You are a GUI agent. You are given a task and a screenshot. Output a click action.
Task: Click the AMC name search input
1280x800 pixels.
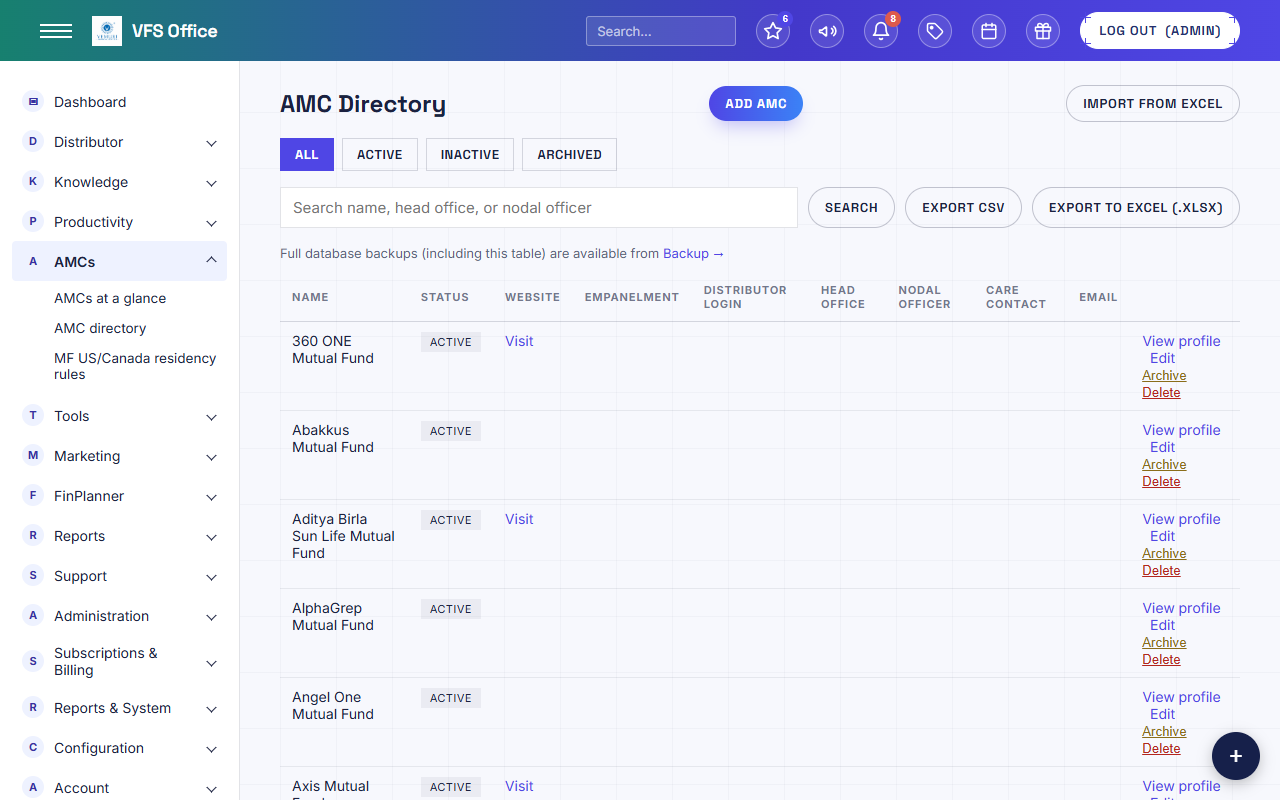point(539,208)
